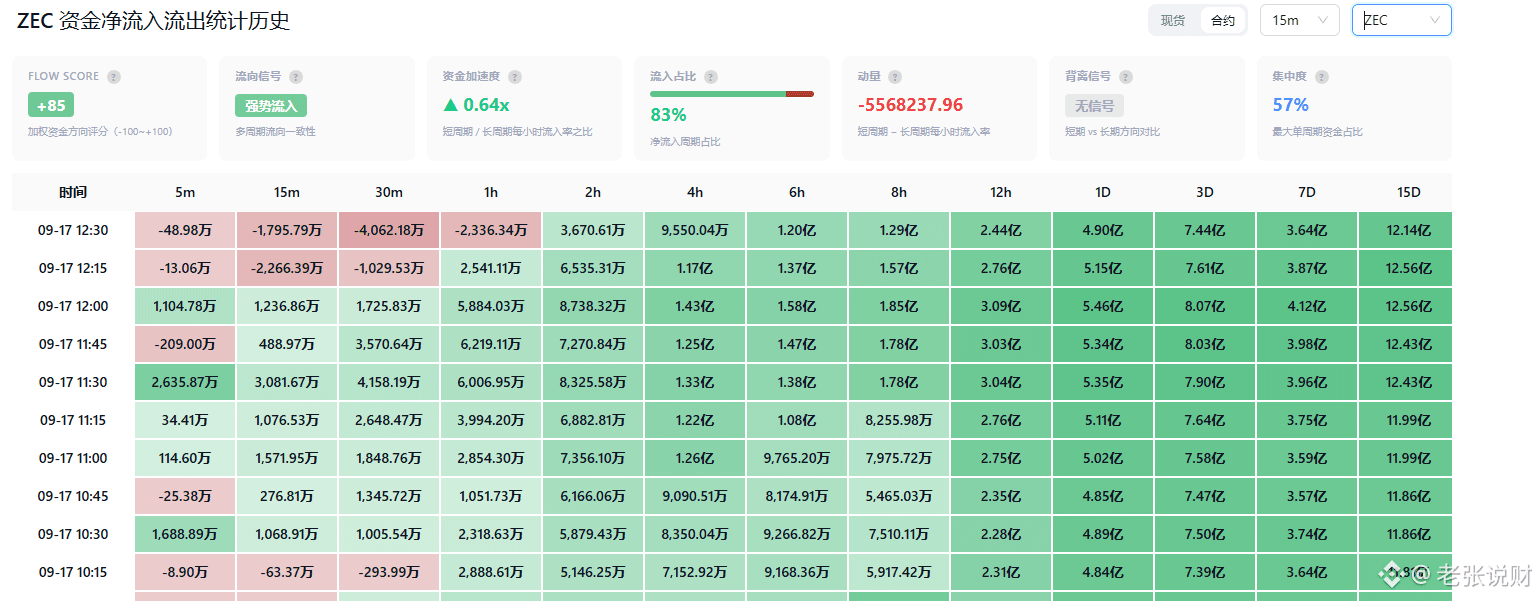Click help icon beside 资金加速度
The height and width of the screenshot is (601, 1540).
tap(514, 77)
